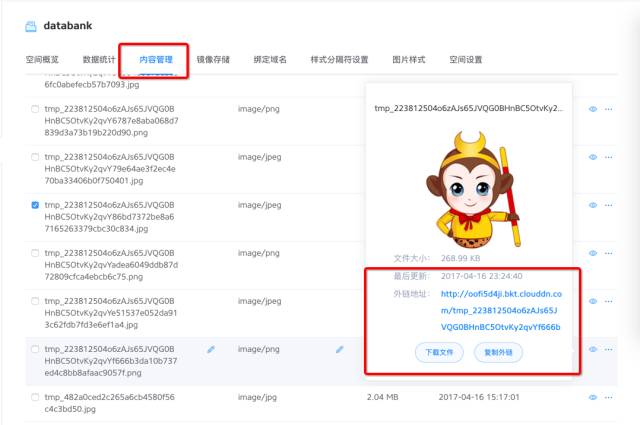Check the box for 3c62fdb7fd3e6ef1a4.jpg
The height and width of the screenshot is (425, 640).
pyautogui.click(x=35, y=301)
